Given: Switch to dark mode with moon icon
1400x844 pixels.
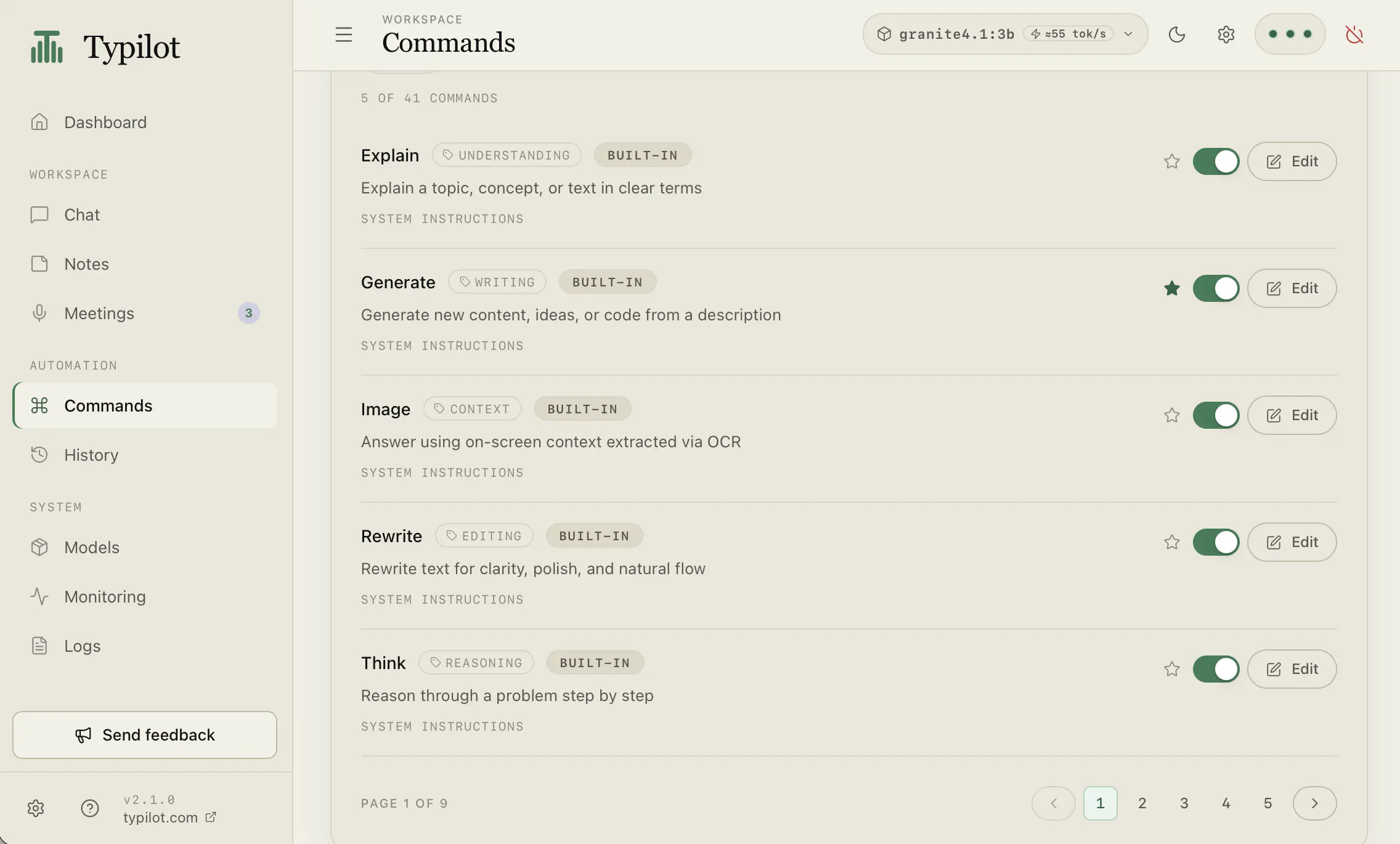Looking at the screenshot, I should click(1177, 34).
